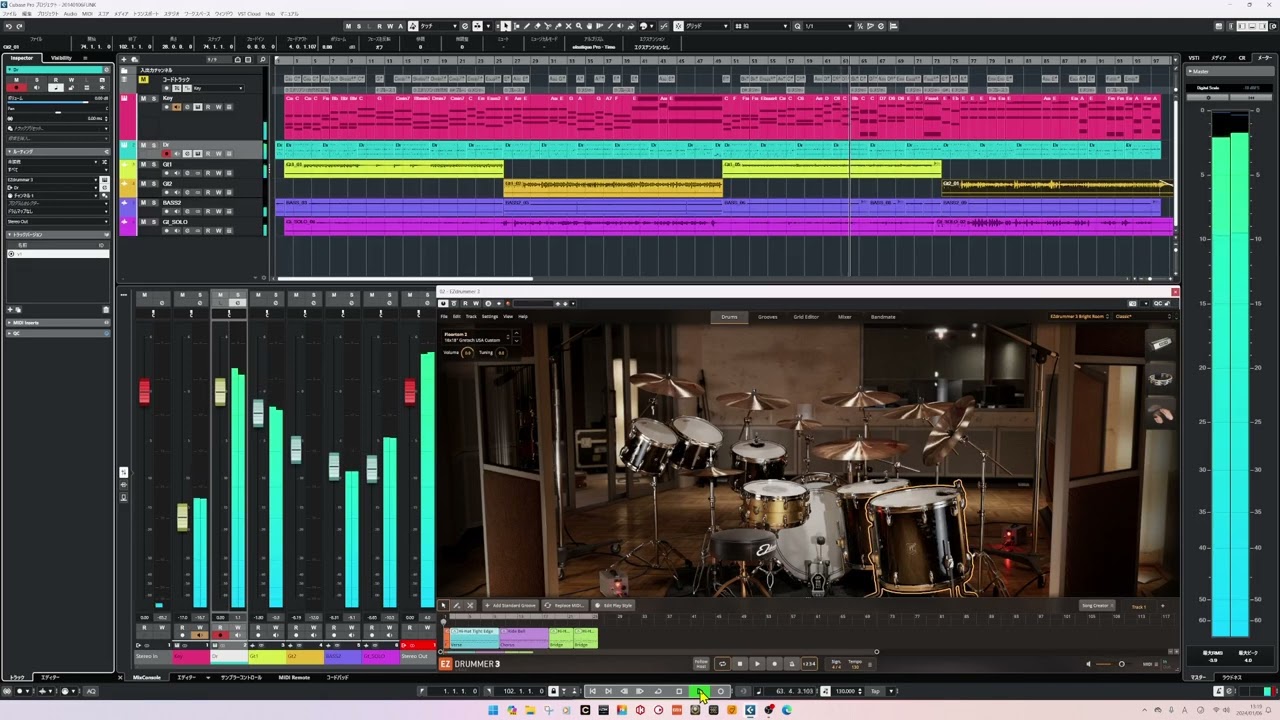The width and height of the screenshot is (1280, 720).
Task: Toggle record enable on Dr track
Action: 166,154
